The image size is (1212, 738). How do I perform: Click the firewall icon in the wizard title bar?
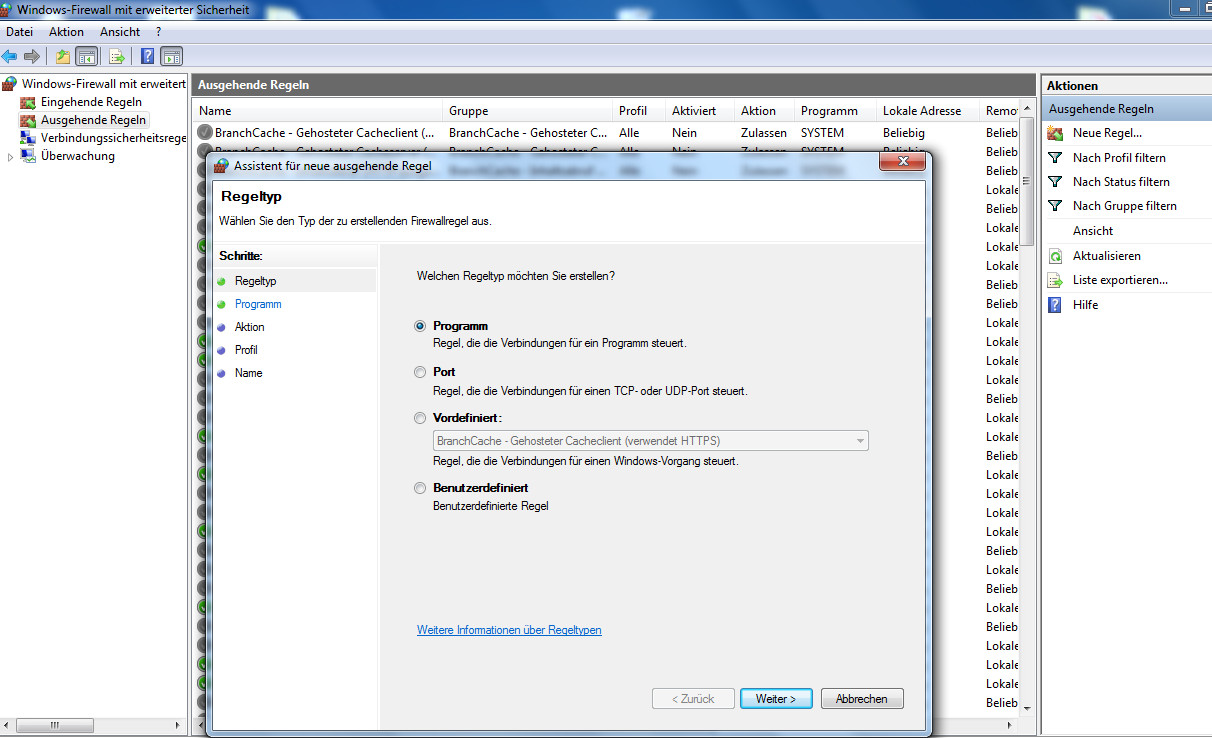point(222,165)
